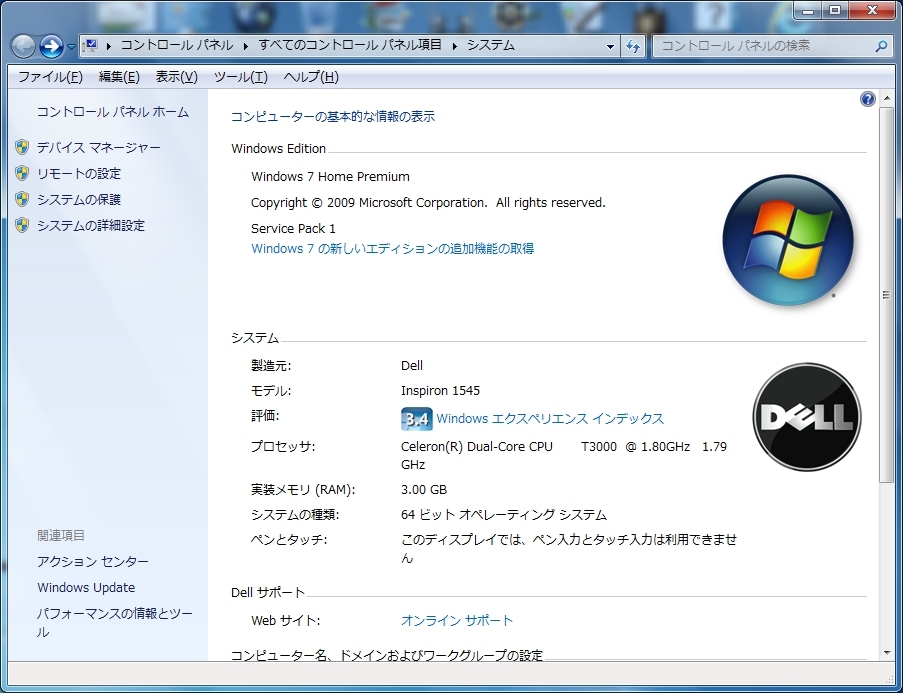Click the forward navigation arrow button
Screen dimensions: 903x693
pyautogui.click(x=51, y=46)
